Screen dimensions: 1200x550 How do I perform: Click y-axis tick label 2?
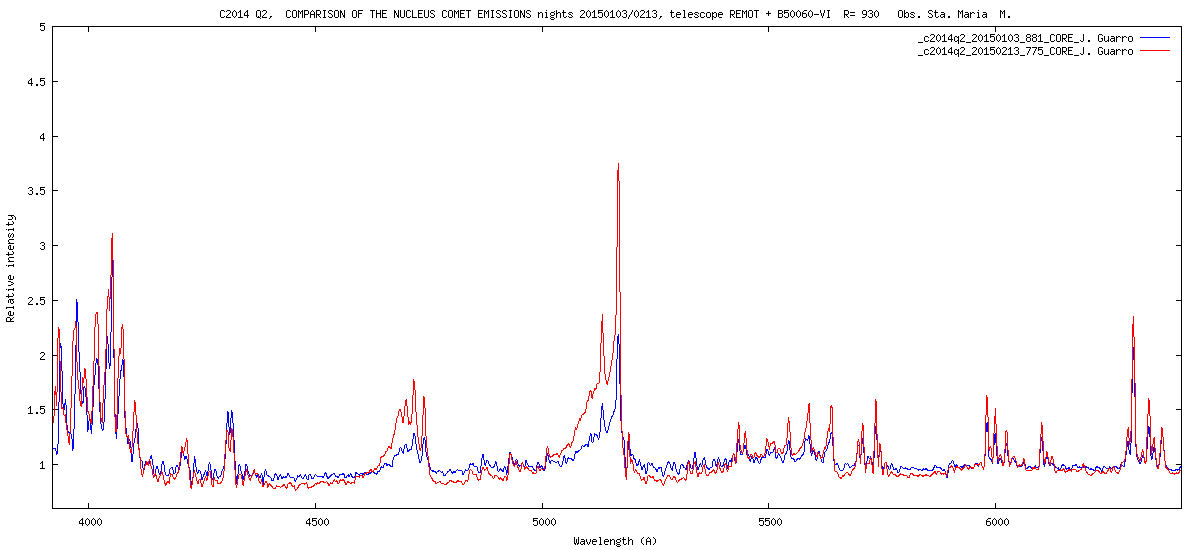[x=42, y=356]
